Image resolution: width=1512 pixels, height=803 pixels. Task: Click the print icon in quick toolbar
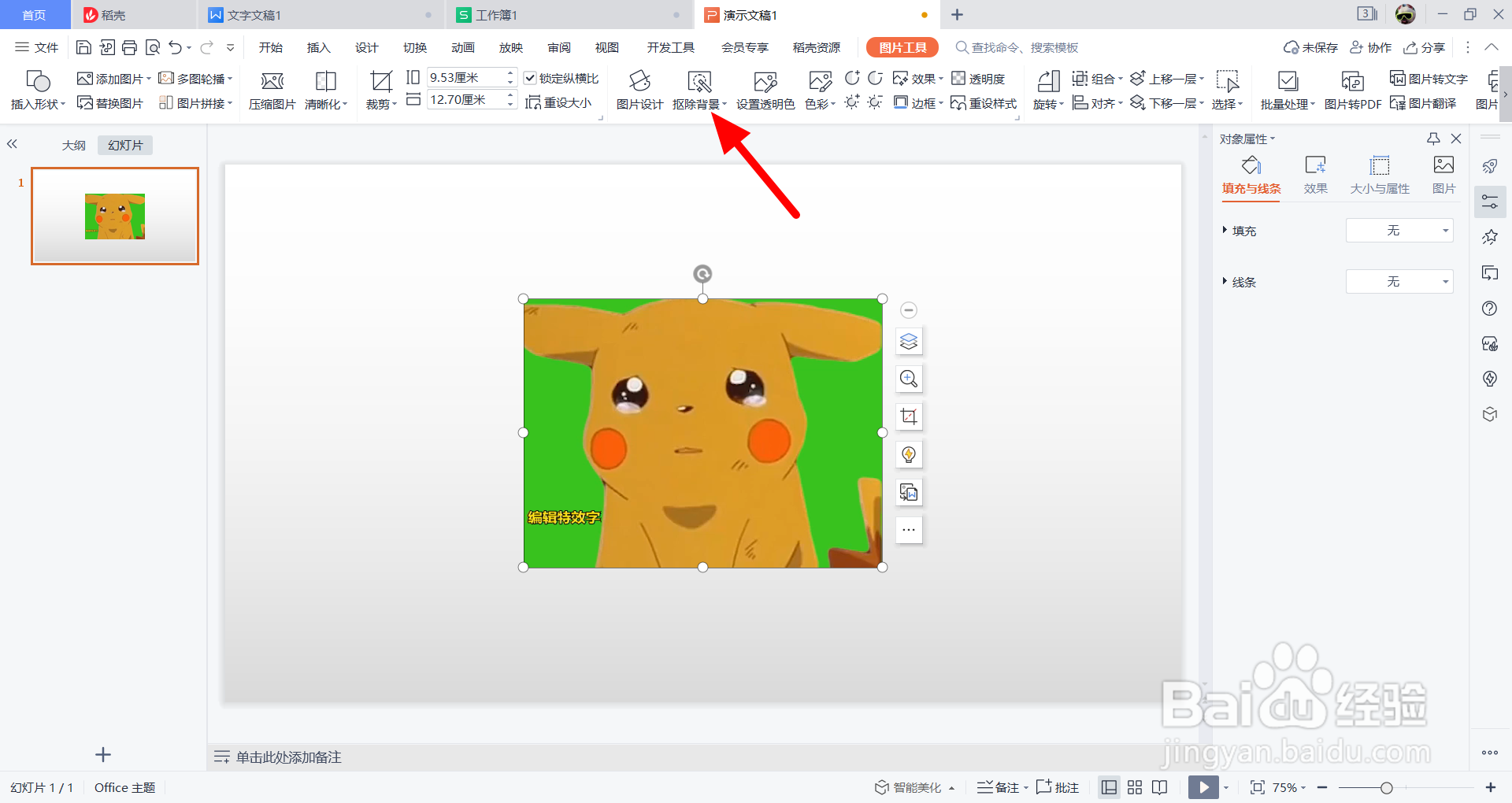[x=130, y=47]
